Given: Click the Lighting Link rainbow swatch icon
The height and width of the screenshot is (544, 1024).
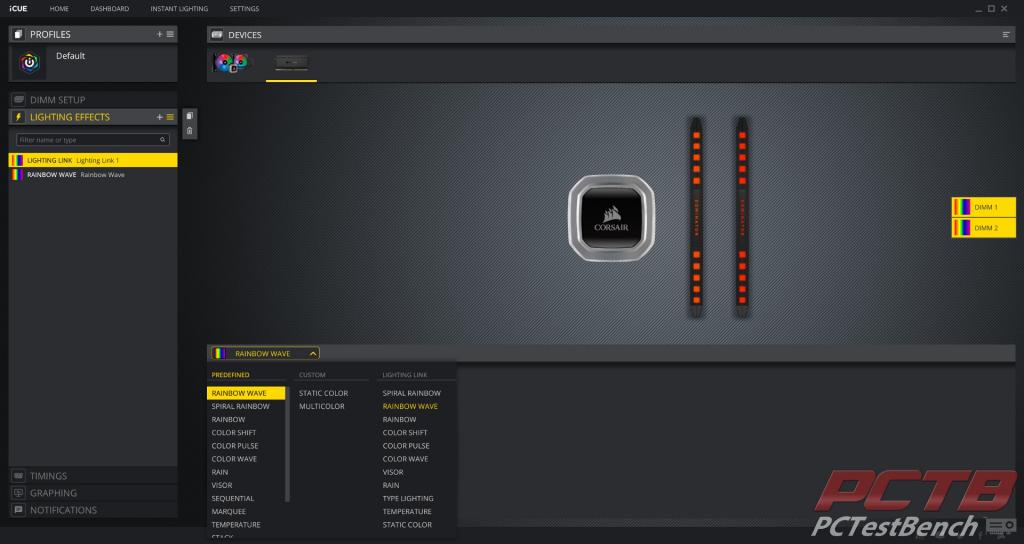Looking at the screenshot, I should pyautogui.click(x=18, y=160).
